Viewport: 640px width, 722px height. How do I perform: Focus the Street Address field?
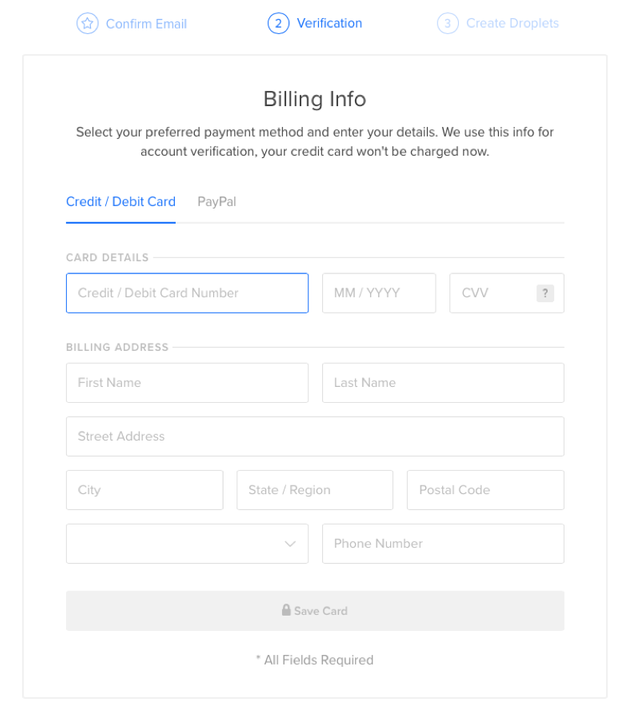(x=315, y=437)
